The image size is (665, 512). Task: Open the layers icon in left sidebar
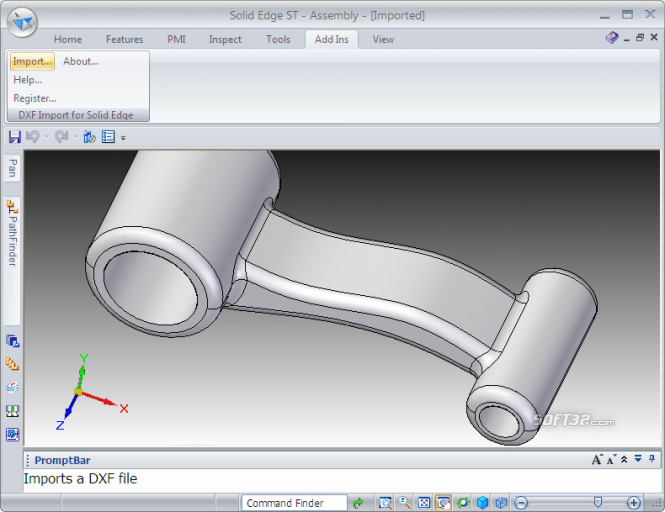tap(13, 387)
